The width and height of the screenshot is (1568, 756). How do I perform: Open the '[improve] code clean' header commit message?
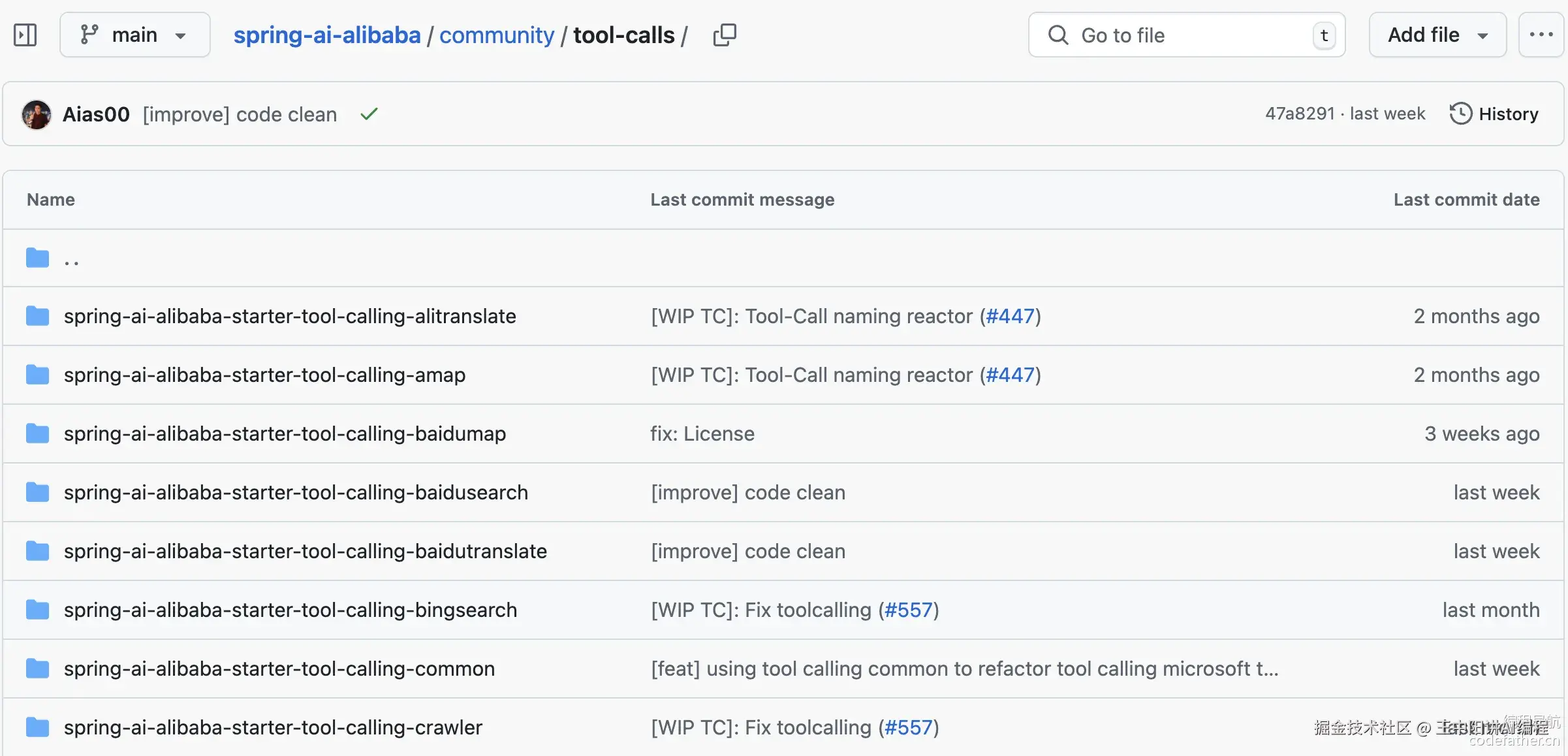coord(240,114)
